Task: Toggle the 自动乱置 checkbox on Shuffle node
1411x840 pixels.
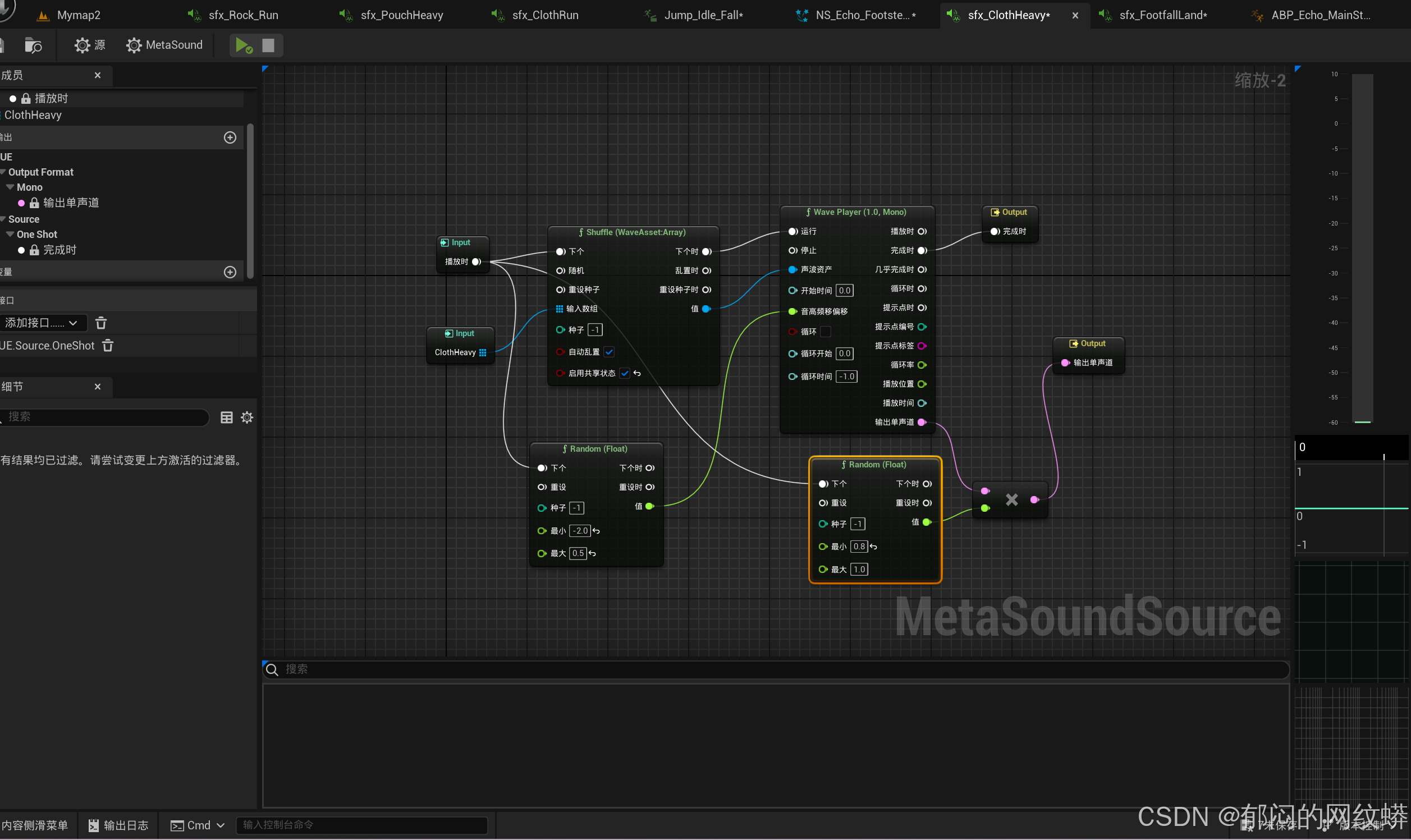Action: [x=609, y=352]
